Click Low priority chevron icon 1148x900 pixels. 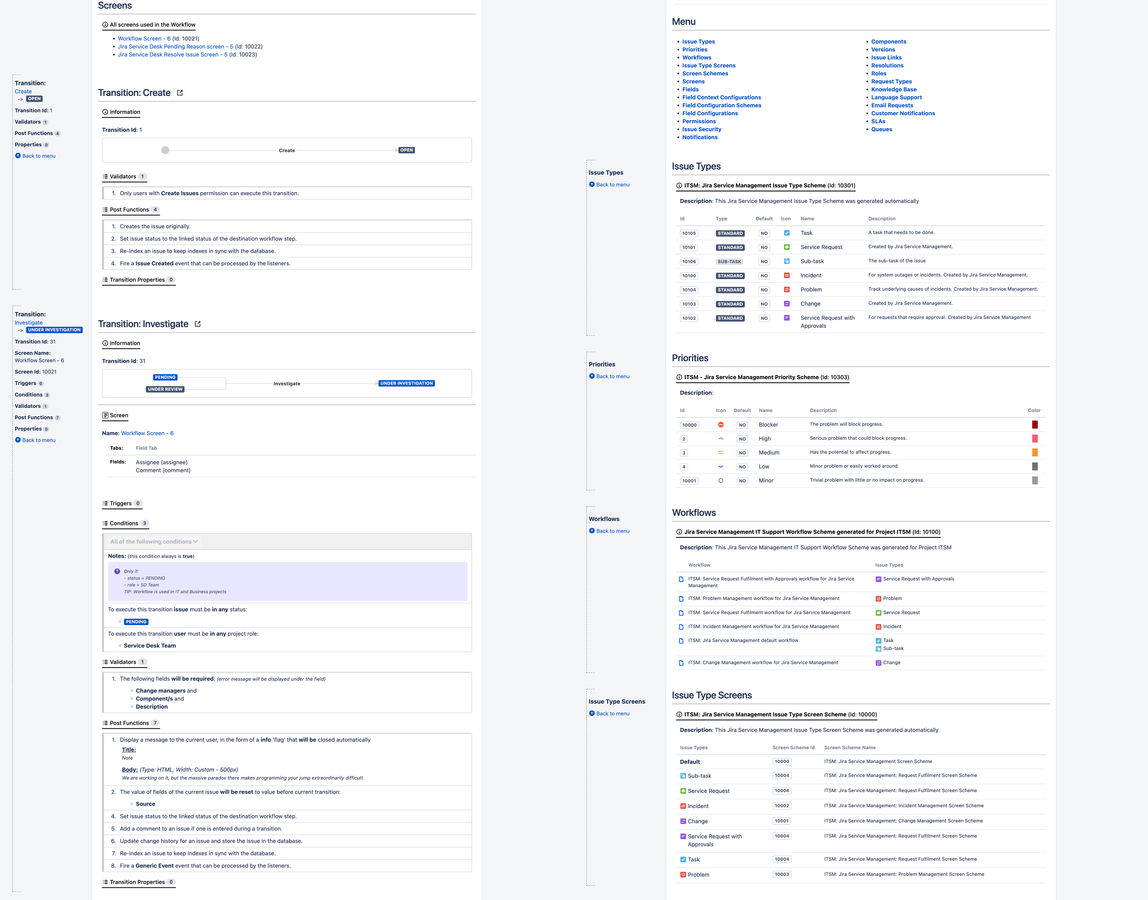720,466
